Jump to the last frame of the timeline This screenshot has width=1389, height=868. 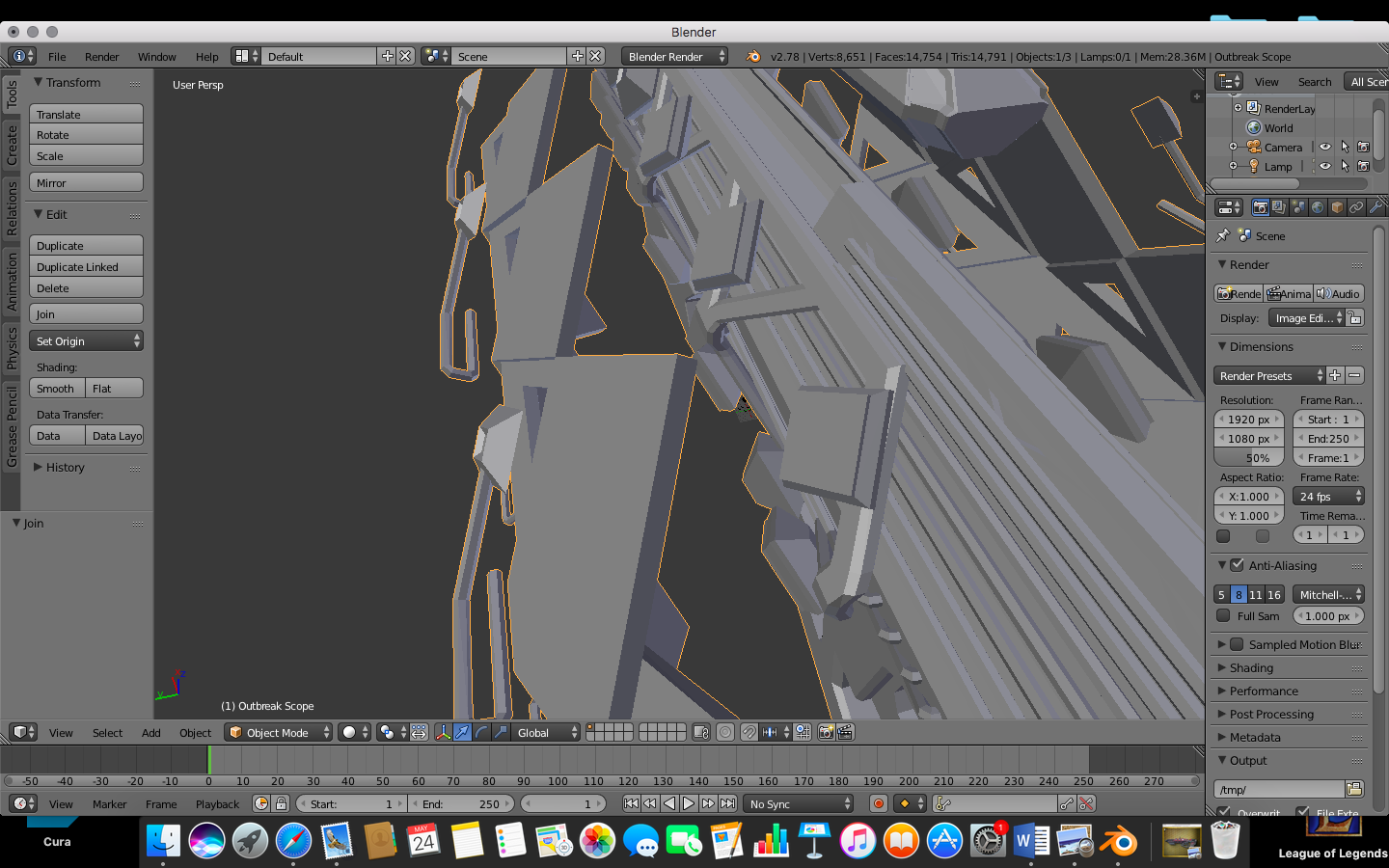click(728, 803)
